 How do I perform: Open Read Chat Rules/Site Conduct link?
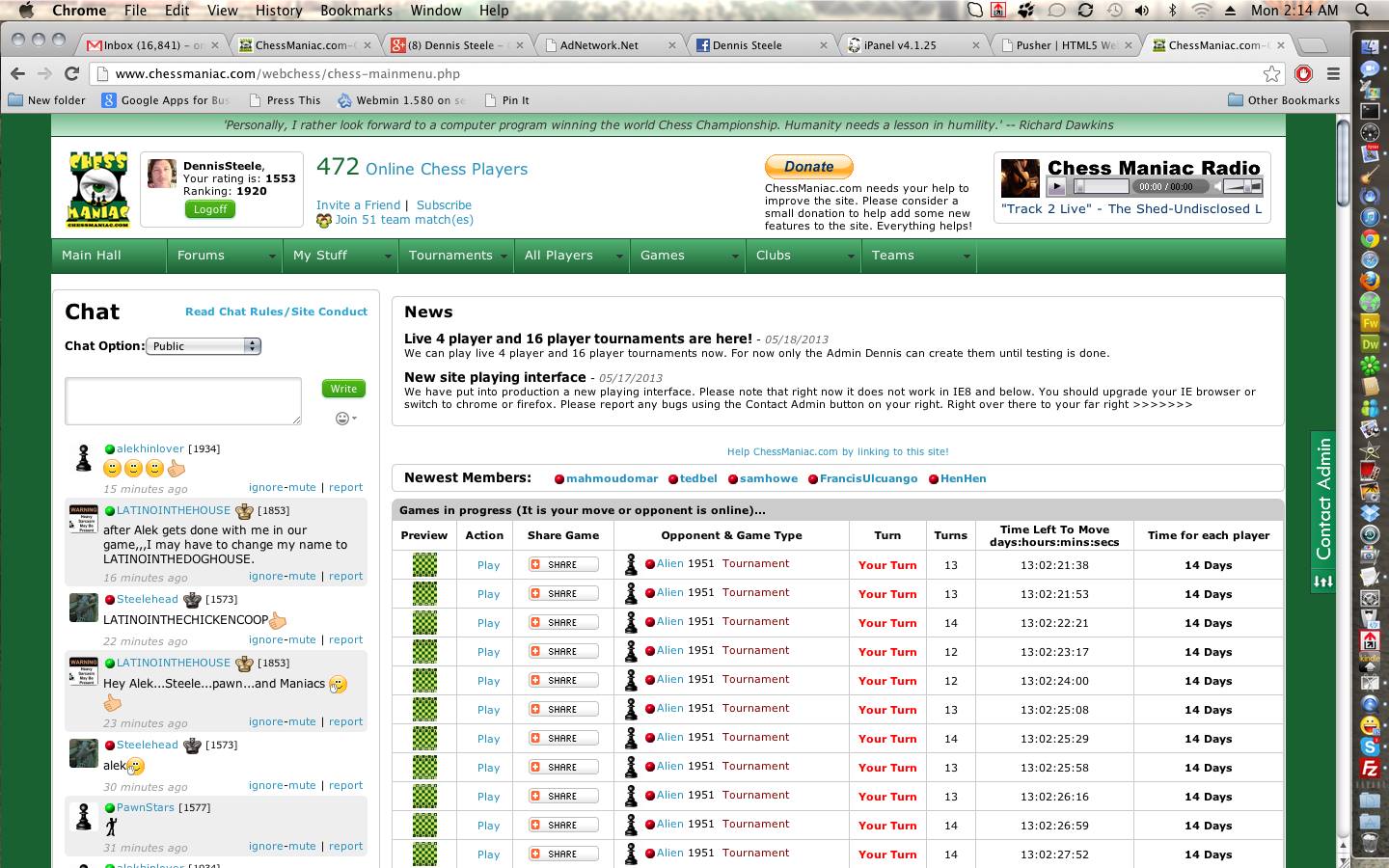click(x=276, y=312)
